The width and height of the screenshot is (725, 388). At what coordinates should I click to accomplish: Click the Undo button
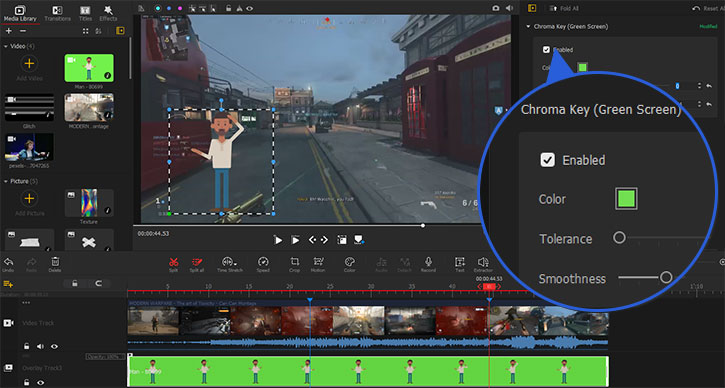(8, 265)
